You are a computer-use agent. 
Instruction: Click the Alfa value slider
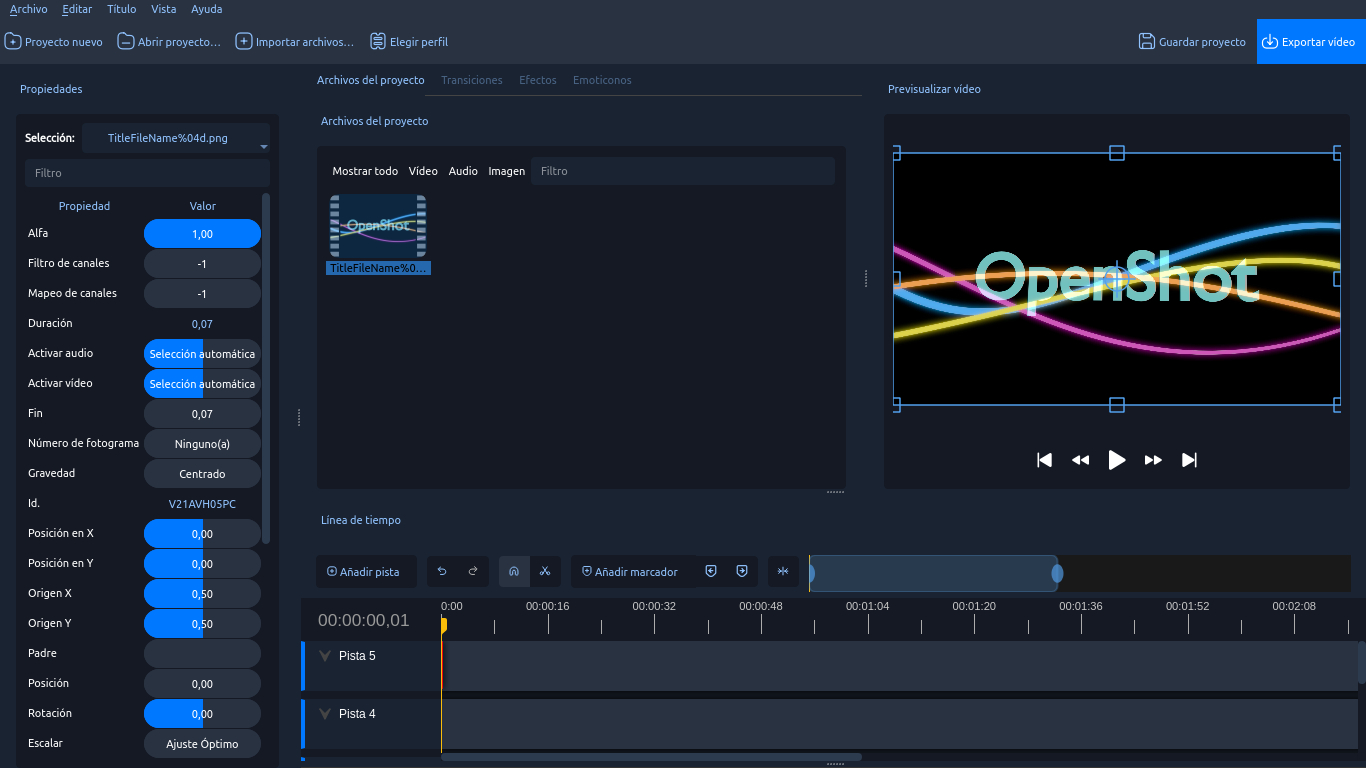point(202,234)
